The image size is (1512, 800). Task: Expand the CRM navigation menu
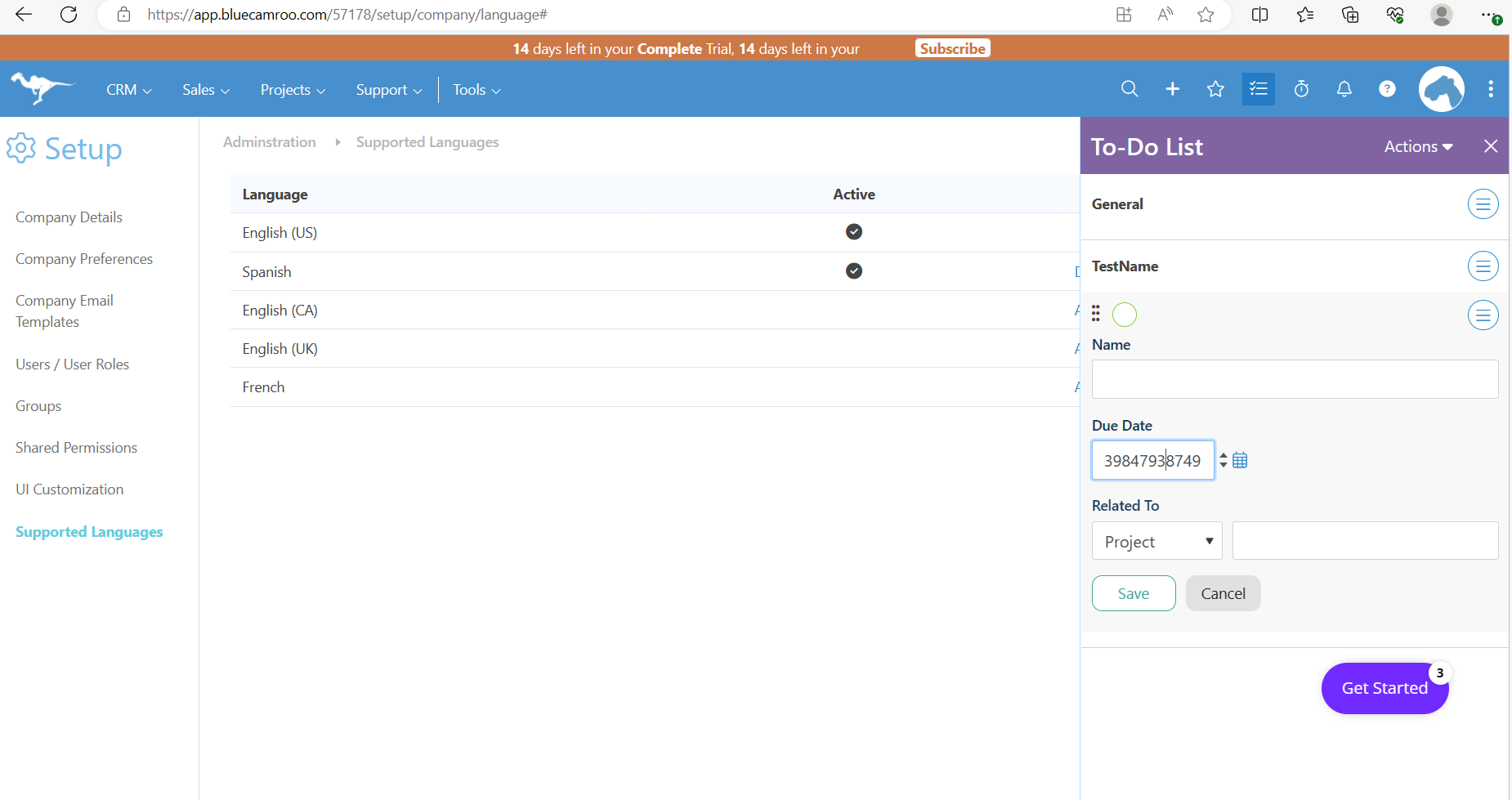click(129, 90)
